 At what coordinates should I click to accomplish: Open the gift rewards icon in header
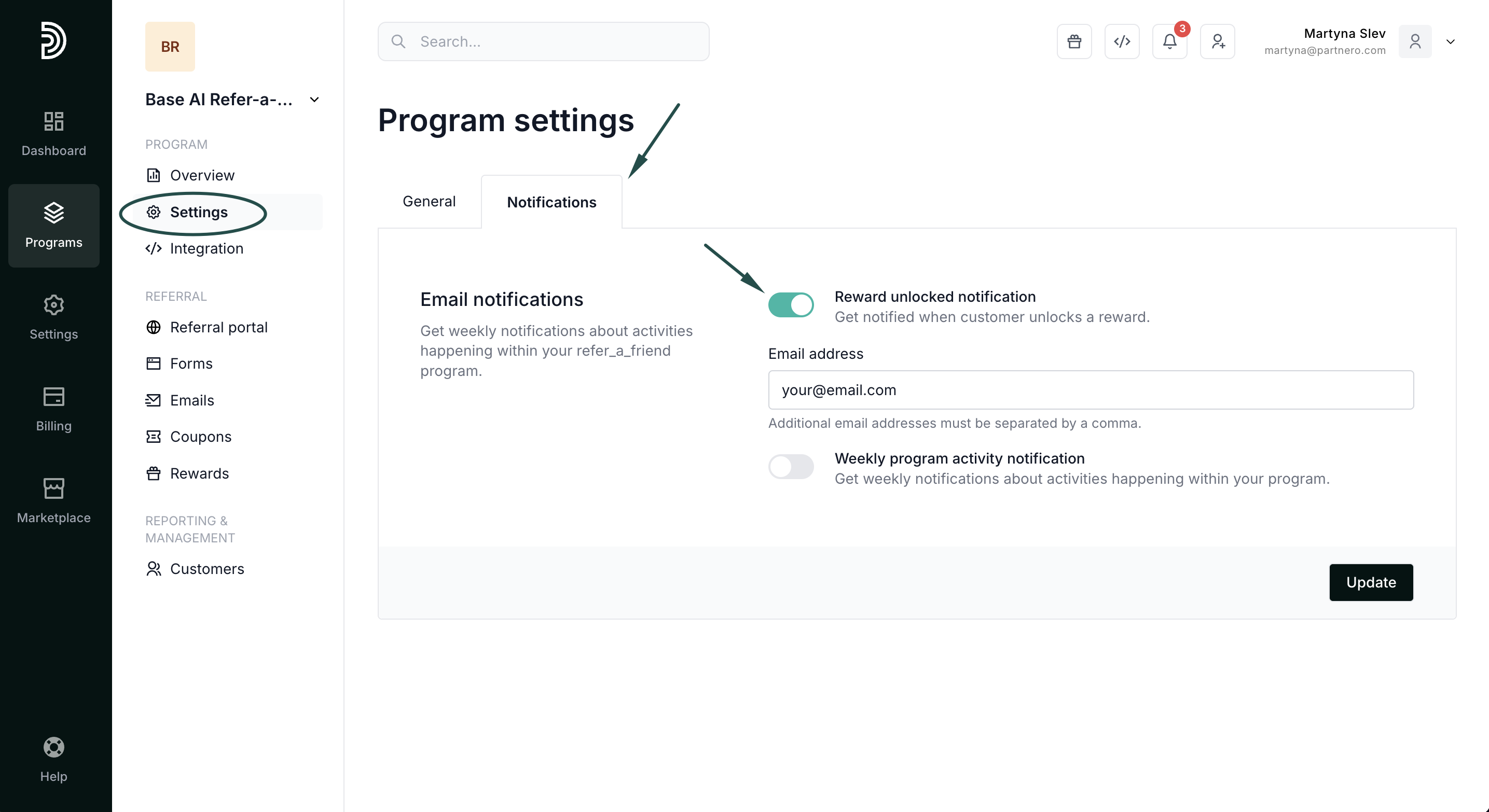1074,41
